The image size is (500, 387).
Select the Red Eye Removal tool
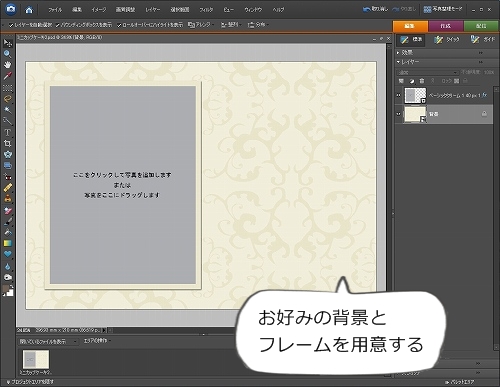pos(7,177)
